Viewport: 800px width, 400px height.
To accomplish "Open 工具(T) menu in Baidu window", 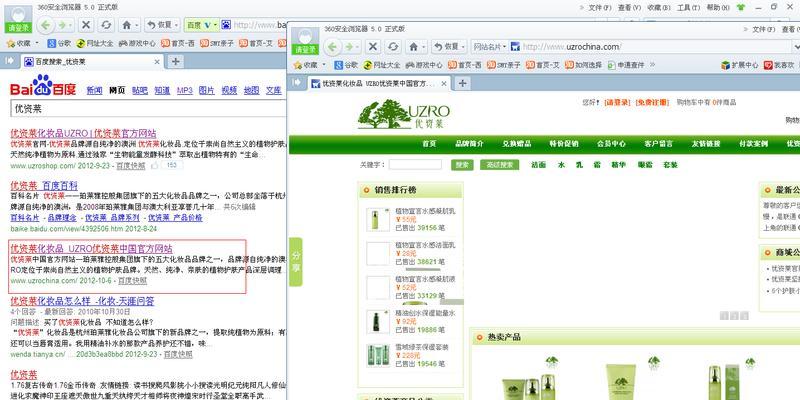I will click(688, 8).
